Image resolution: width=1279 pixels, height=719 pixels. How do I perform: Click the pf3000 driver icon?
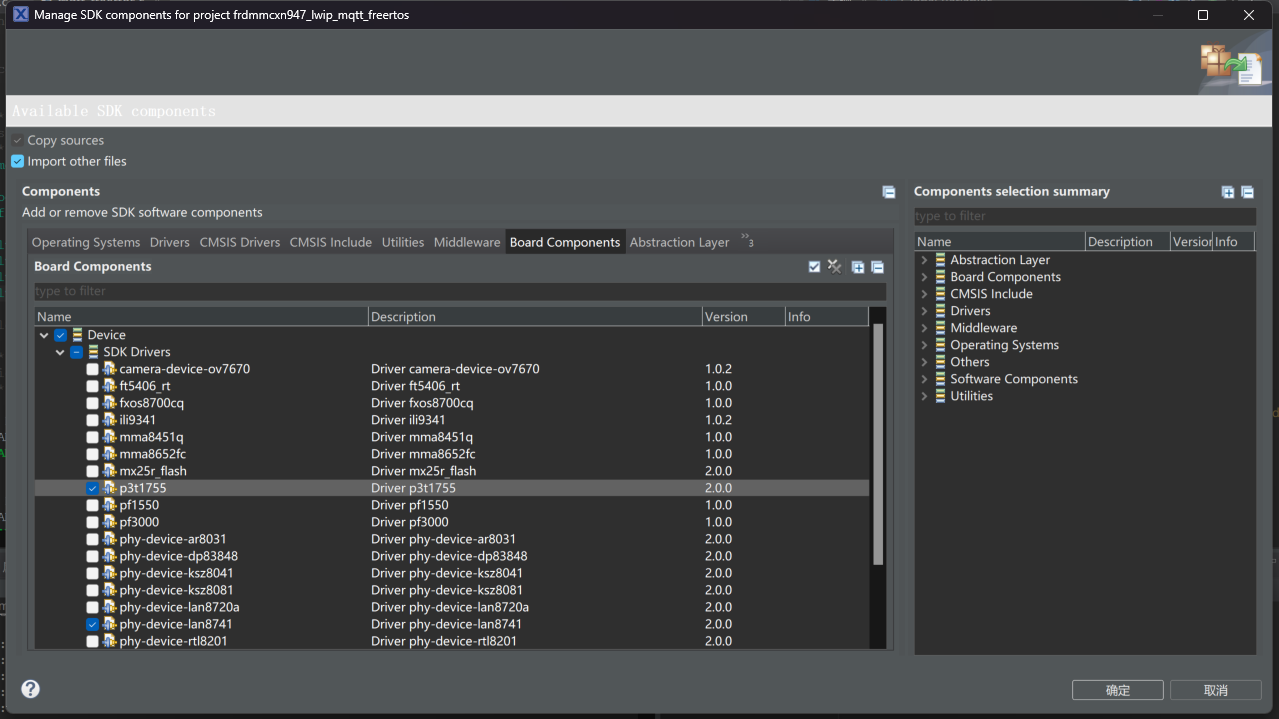[x=110, y=522]
